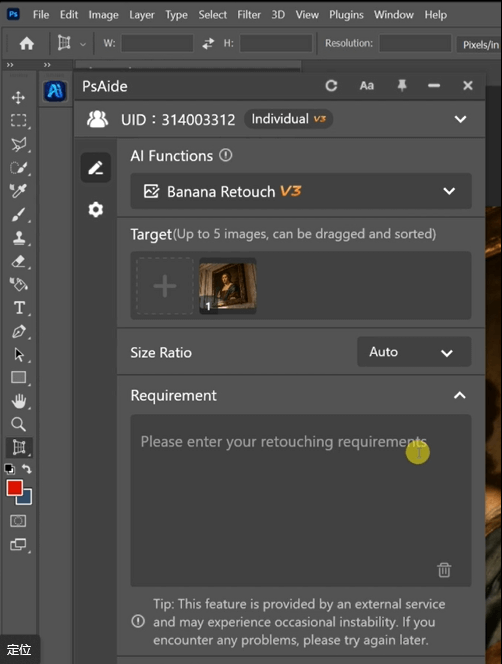Open the File menu
This screenshot has height=664, width=502.
(x=41, y=15)
